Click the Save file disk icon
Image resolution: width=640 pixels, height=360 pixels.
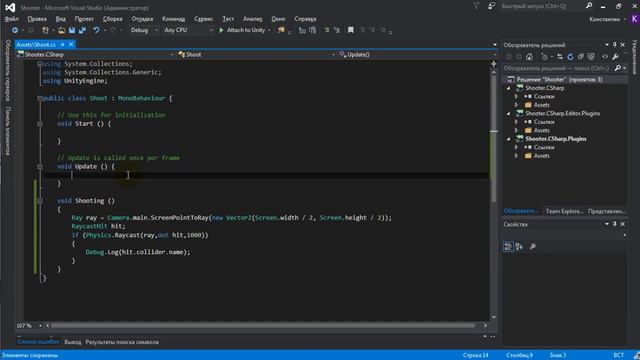pyautogui.click(x=72, y=30)
